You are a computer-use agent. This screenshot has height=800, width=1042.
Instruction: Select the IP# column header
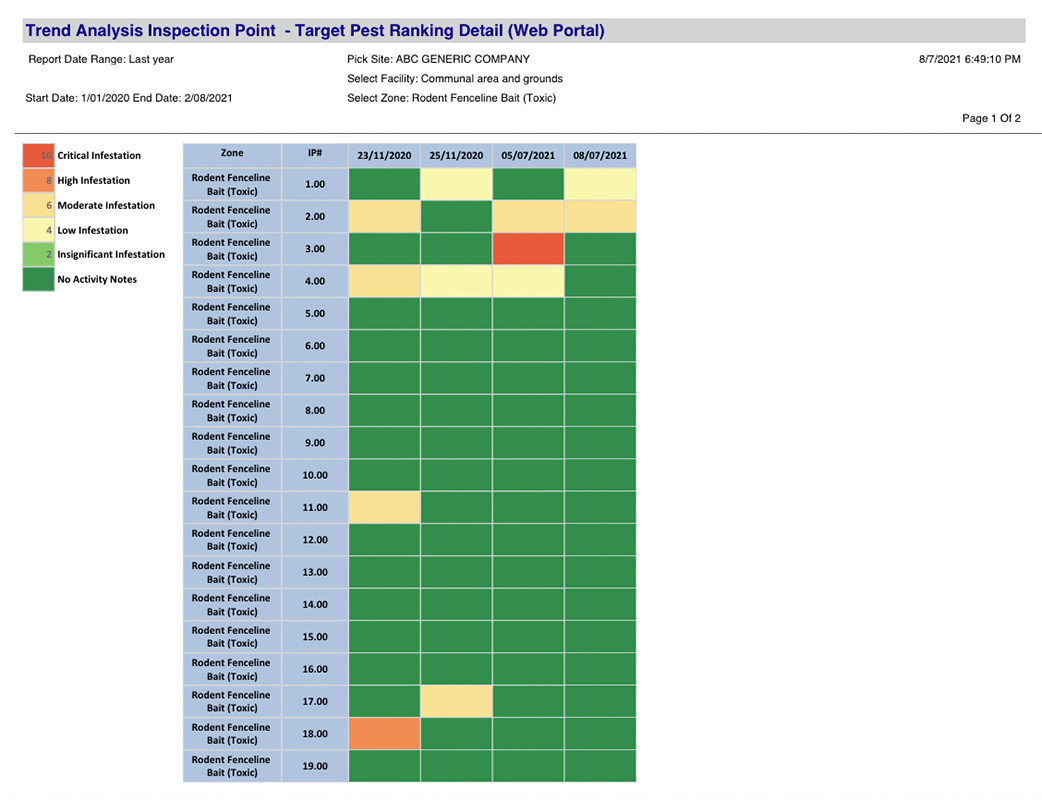click(315, 154)
